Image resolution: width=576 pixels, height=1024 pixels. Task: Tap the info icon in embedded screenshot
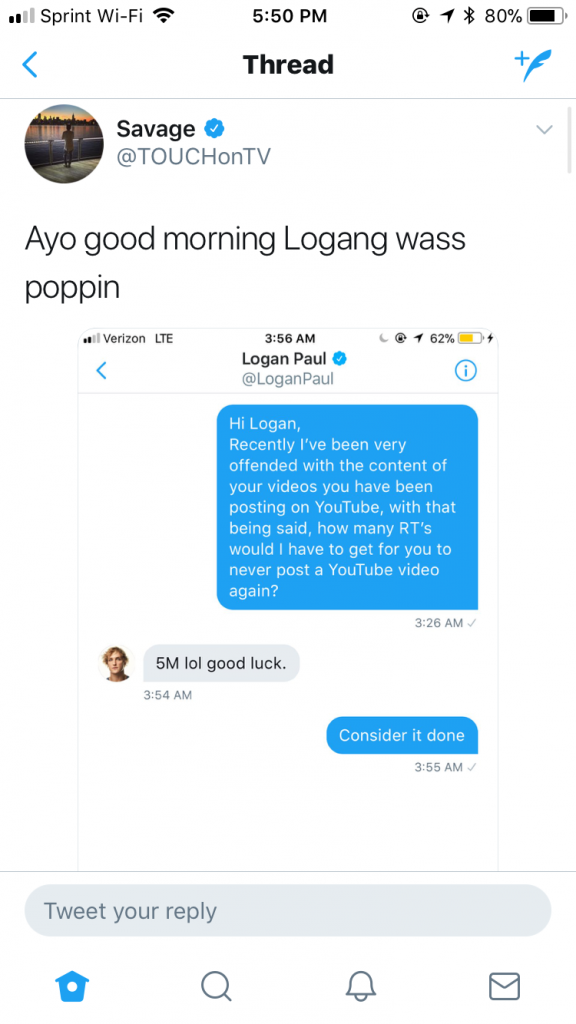tap(466, 371)
